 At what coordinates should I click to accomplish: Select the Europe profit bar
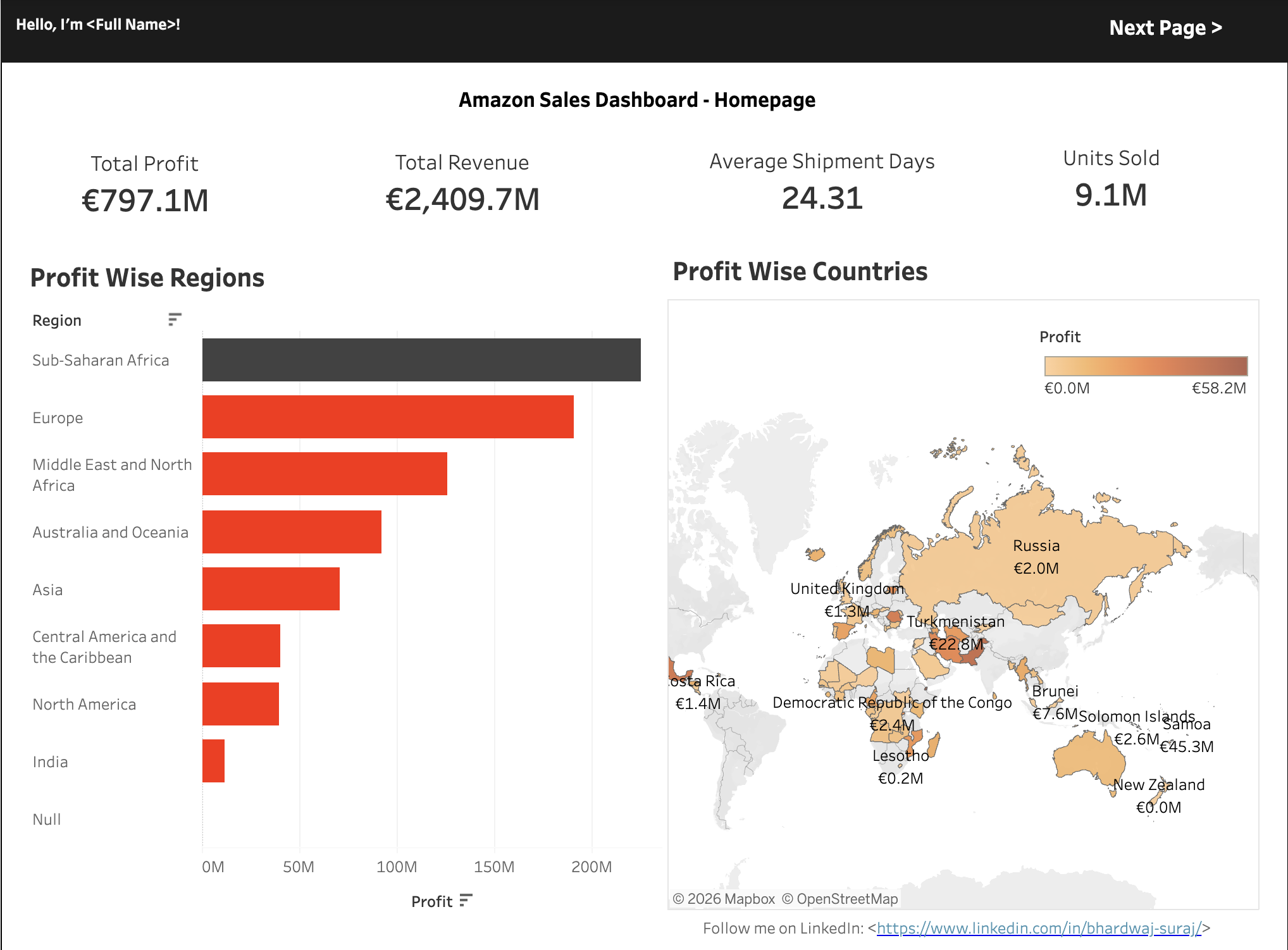point(387,417)
